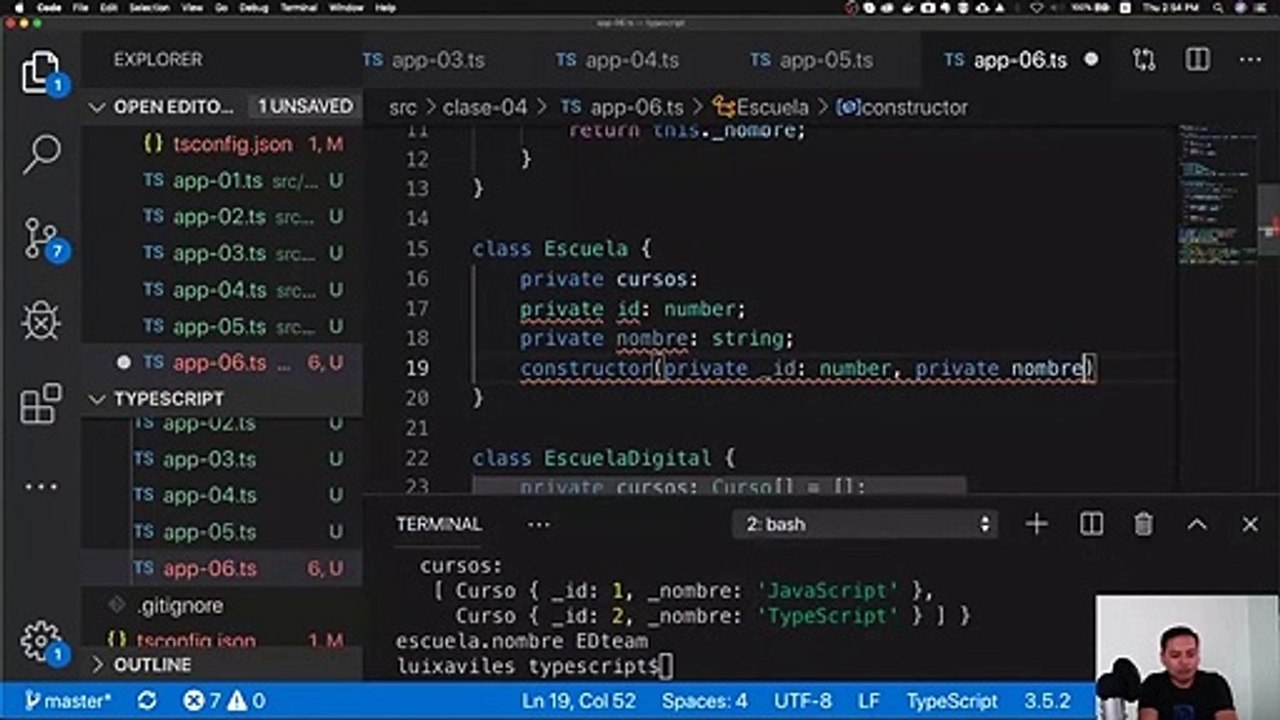The height and width of the screenshot is (720, 1280).
Task: Split the terminal panel
Action: pos(1091,524)
